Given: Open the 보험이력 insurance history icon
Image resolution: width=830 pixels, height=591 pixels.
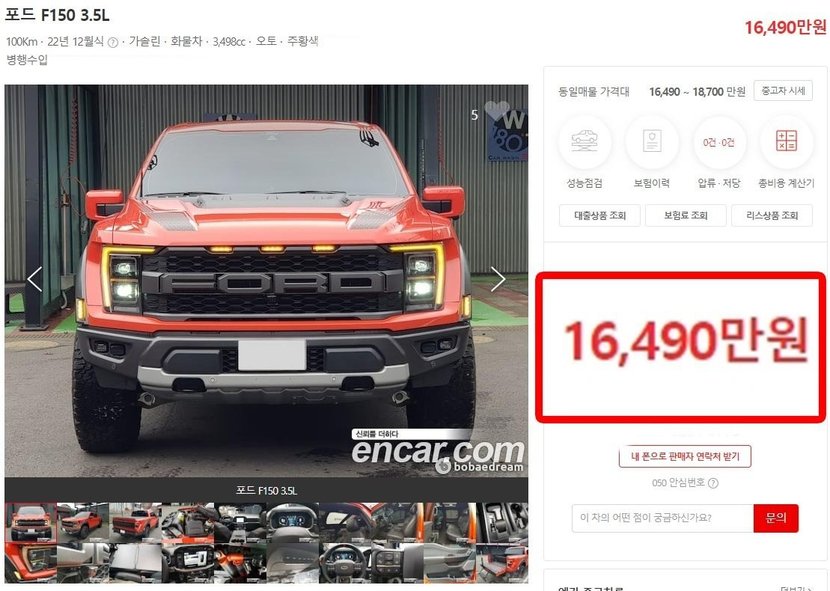Looking at the screenshot, I should [652, 141].
